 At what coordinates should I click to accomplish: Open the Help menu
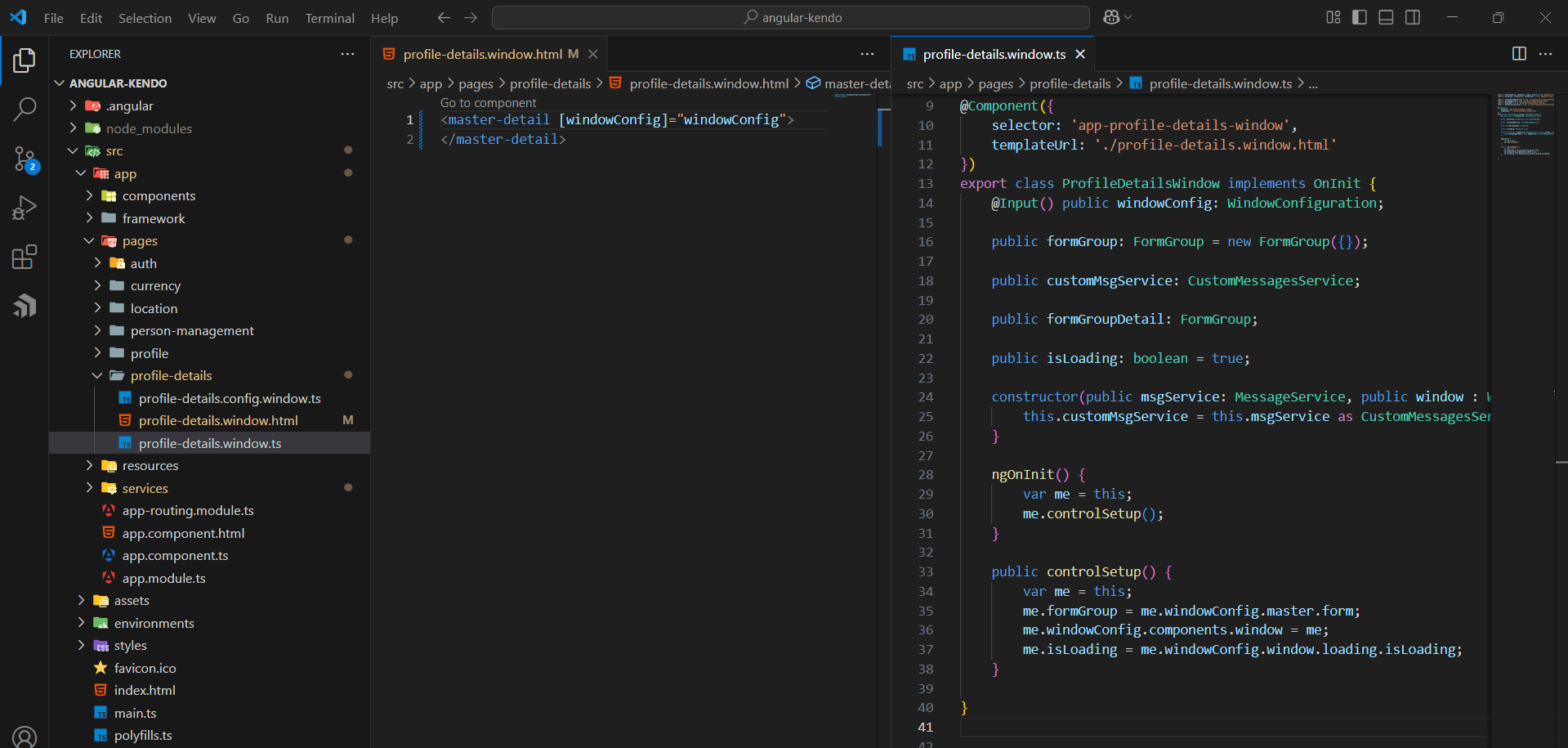384,18
